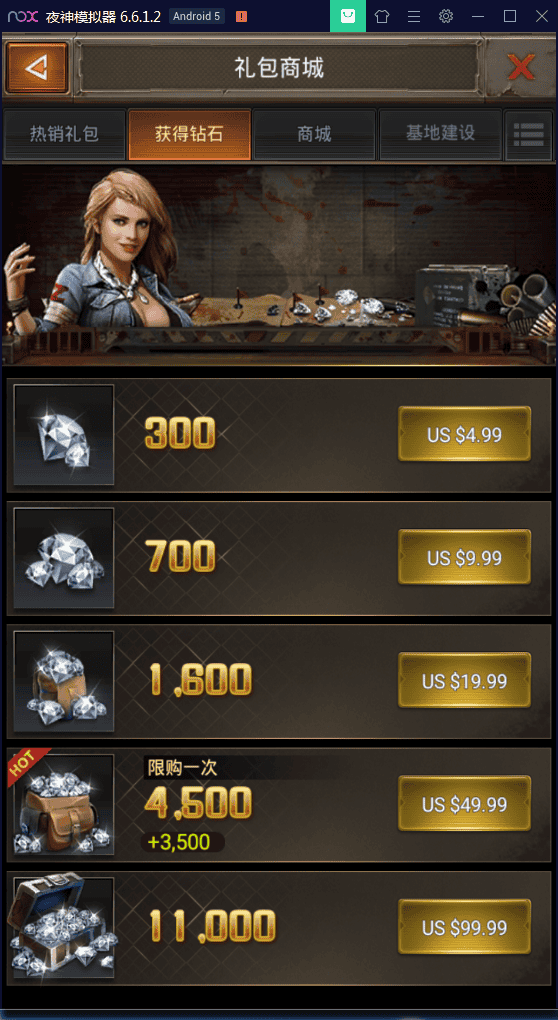The height and width of the screenshot is (1020, 558).
Task: Switch to the 商城 tab
Action: coord(315,135)
